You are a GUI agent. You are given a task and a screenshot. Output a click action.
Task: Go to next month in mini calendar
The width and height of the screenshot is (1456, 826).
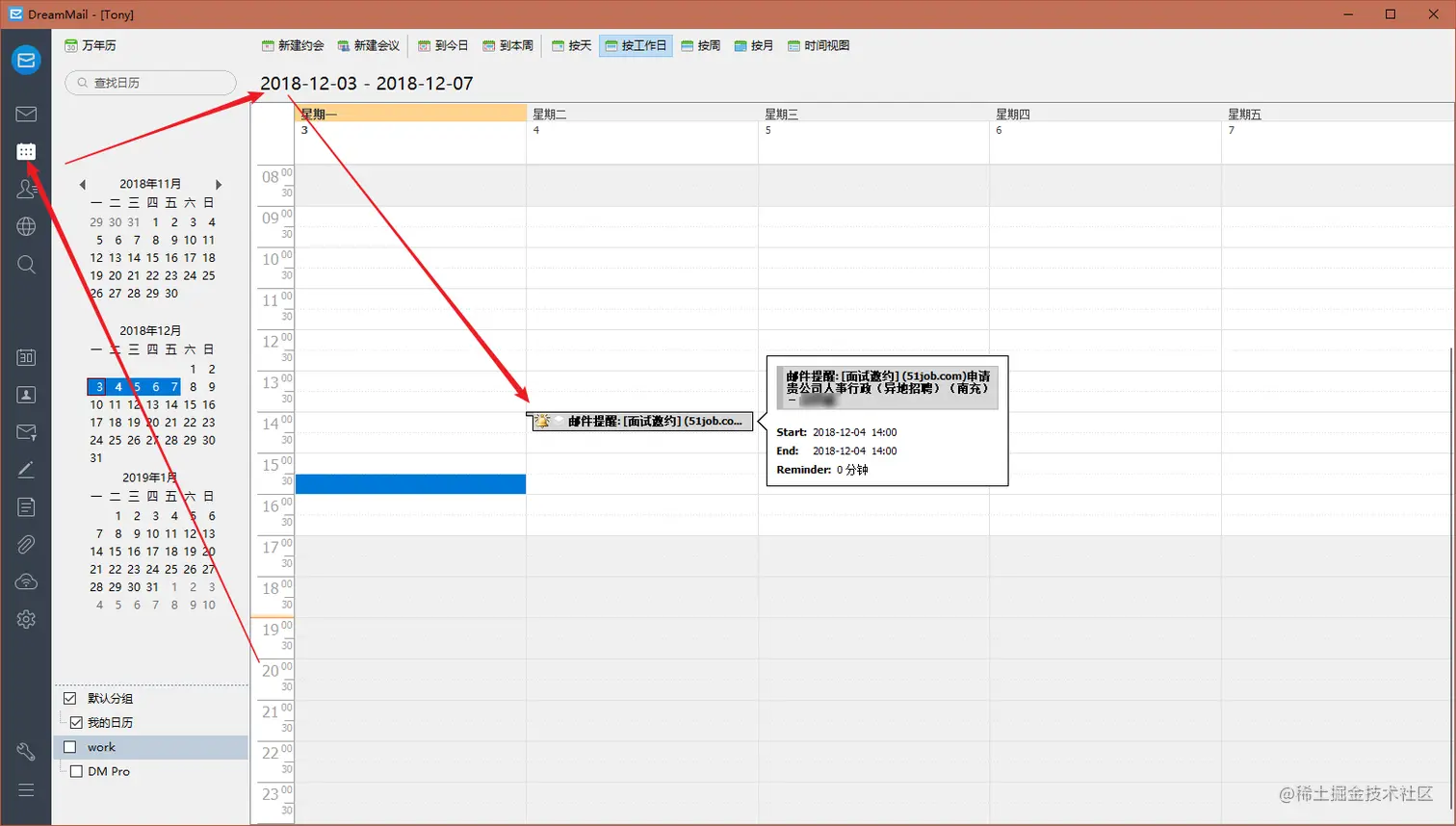[219, 184]
